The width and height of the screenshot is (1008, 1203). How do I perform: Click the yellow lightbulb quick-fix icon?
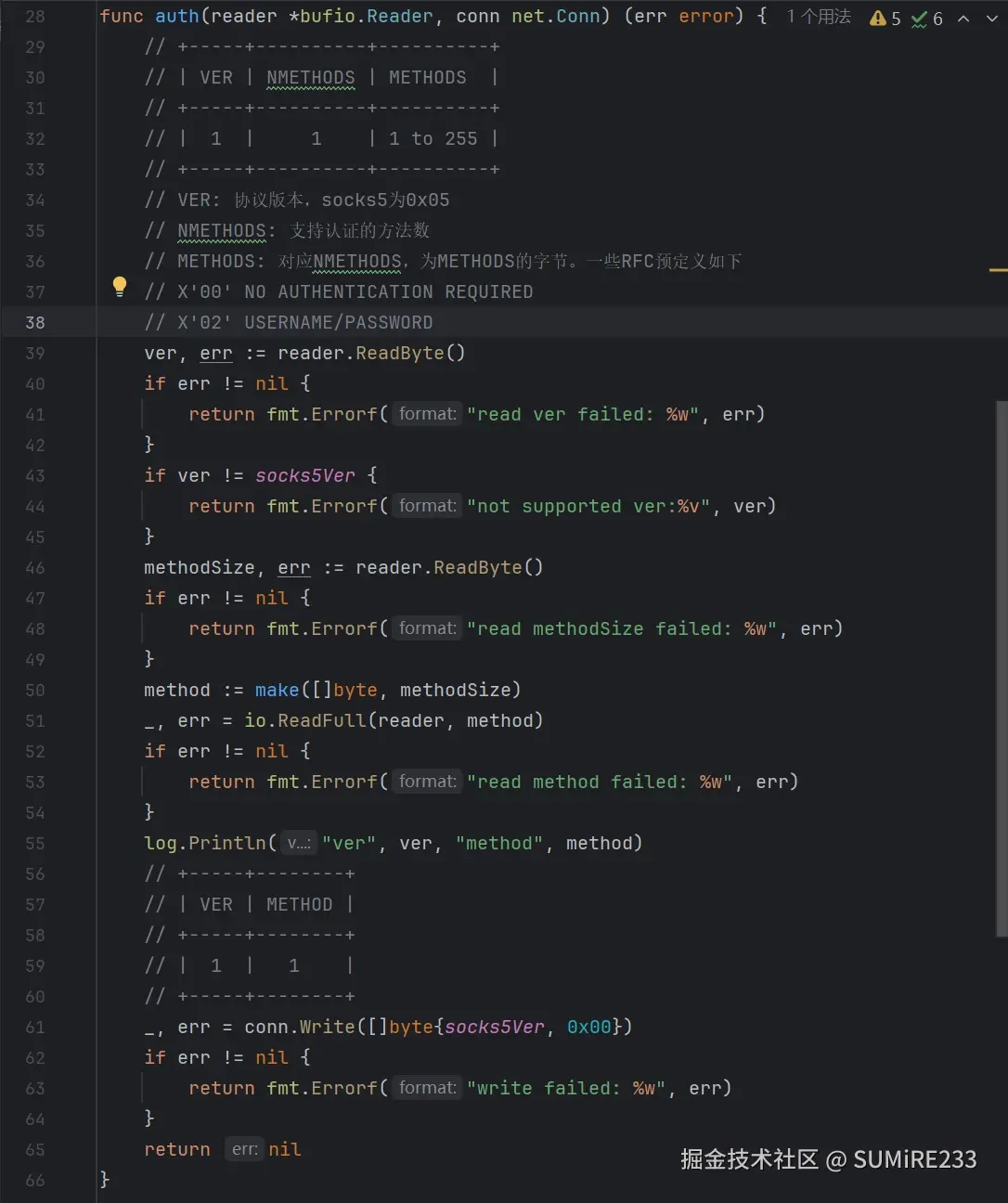tap(120, 287)
